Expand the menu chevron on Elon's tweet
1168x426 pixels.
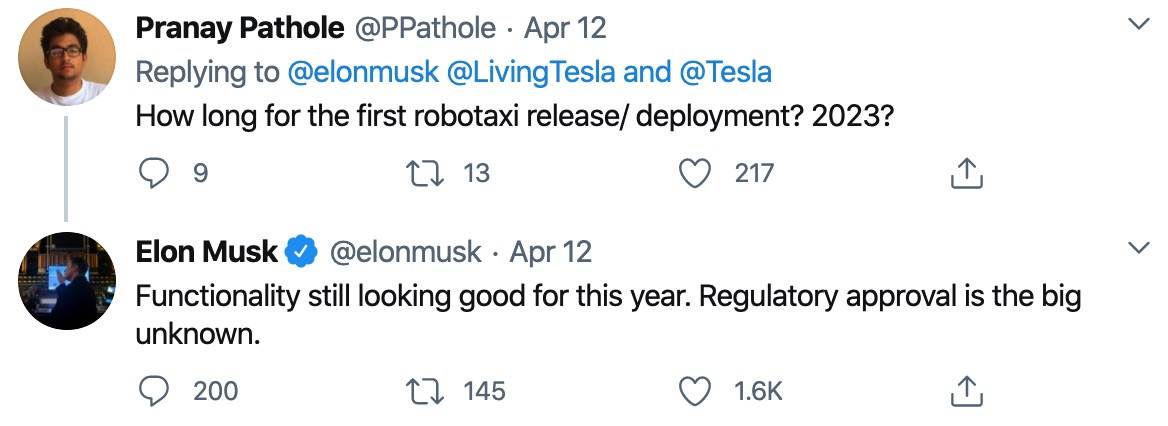tap(1138, 247)
